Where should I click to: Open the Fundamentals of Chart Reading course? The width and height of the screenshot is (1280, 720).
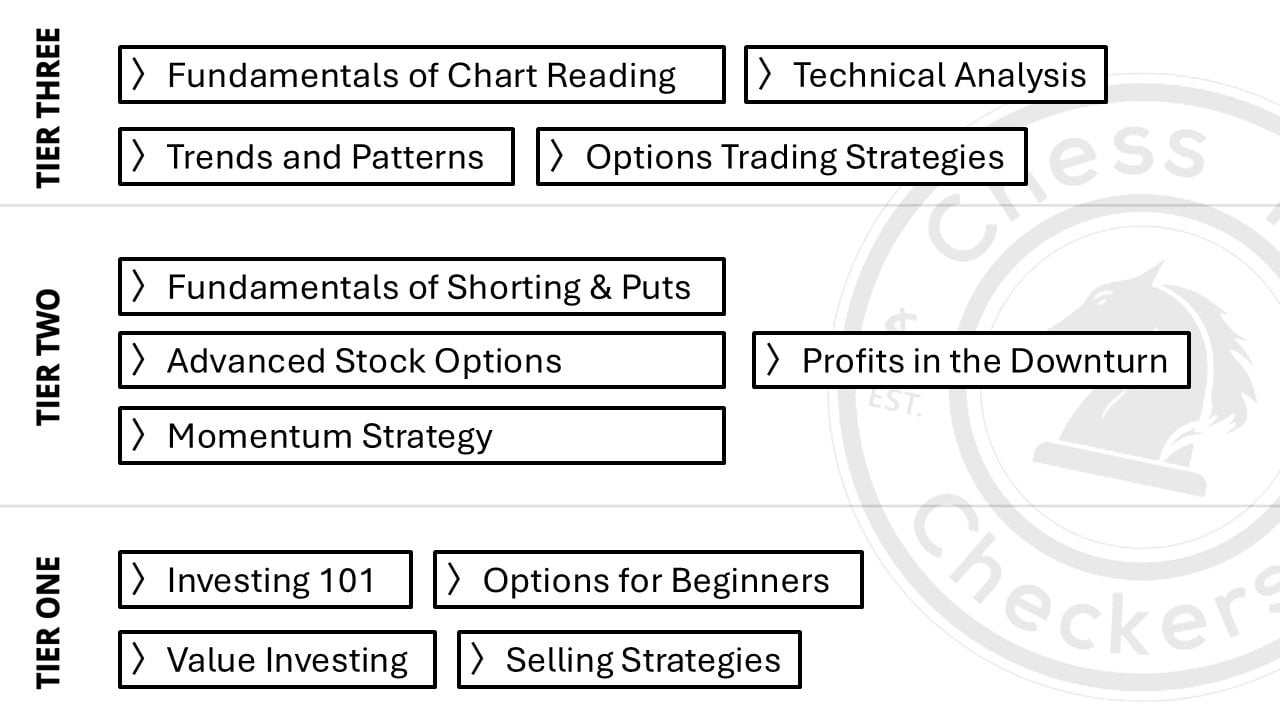[421, 74]
